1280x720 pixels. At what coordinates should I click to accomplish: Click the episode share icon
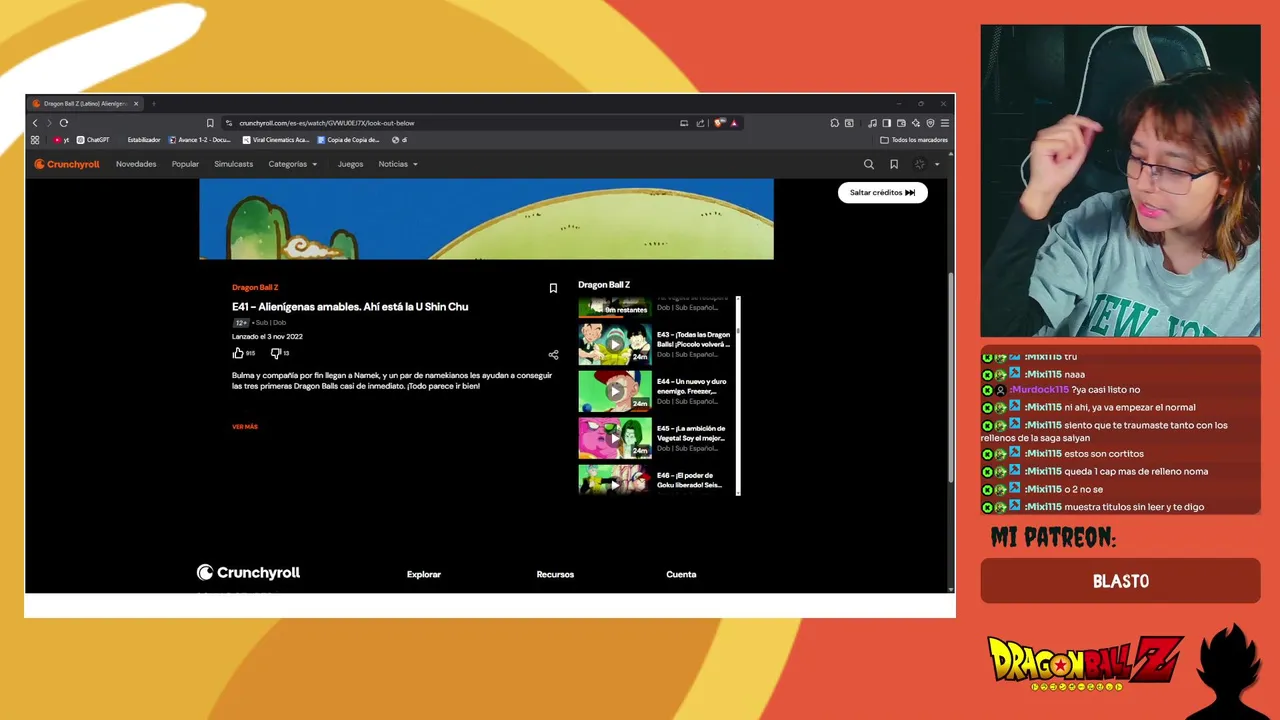click(553, 355)
